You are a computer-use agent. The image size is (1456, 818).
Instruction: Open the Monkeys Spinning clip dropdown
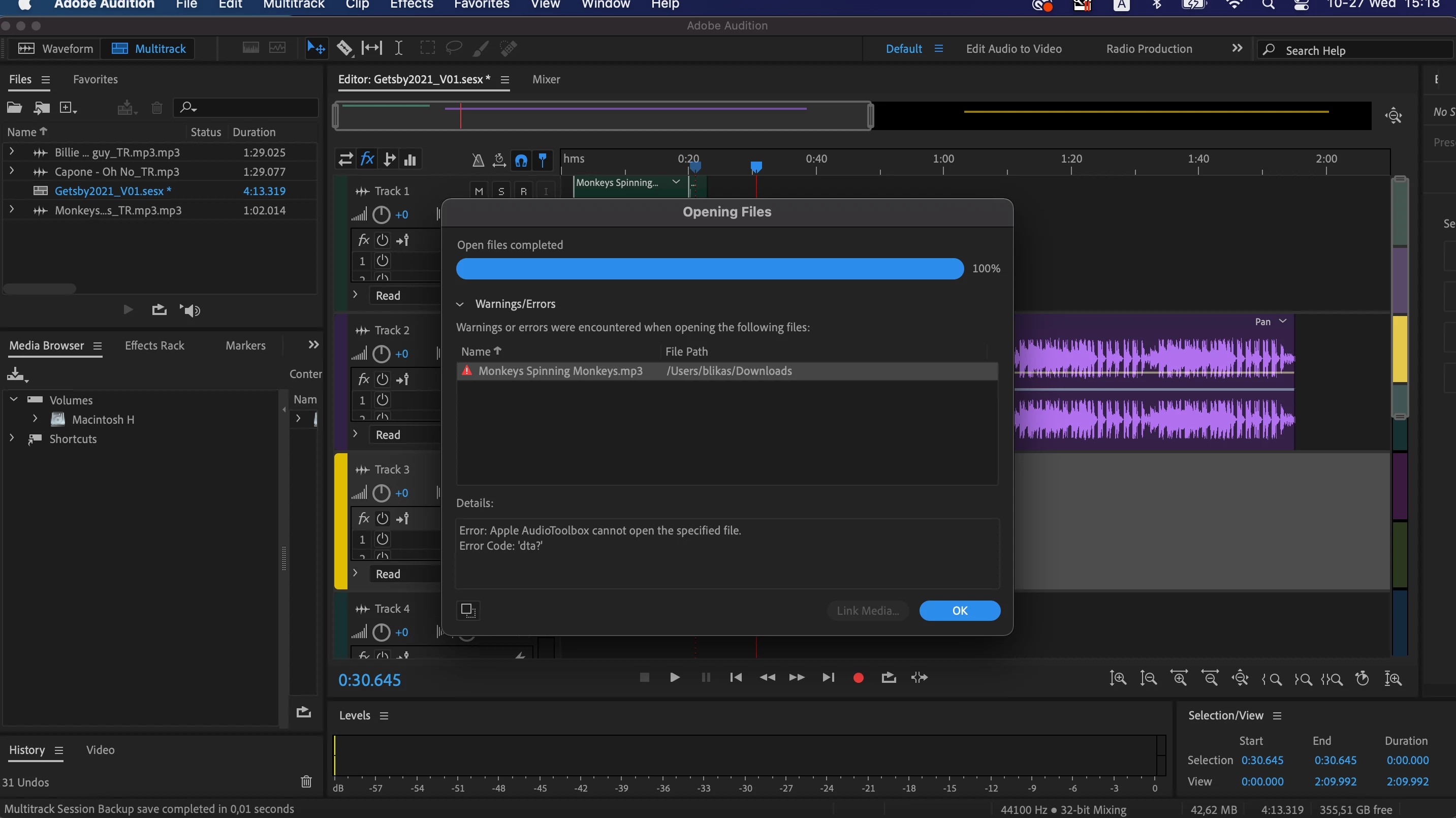(676, 182)
